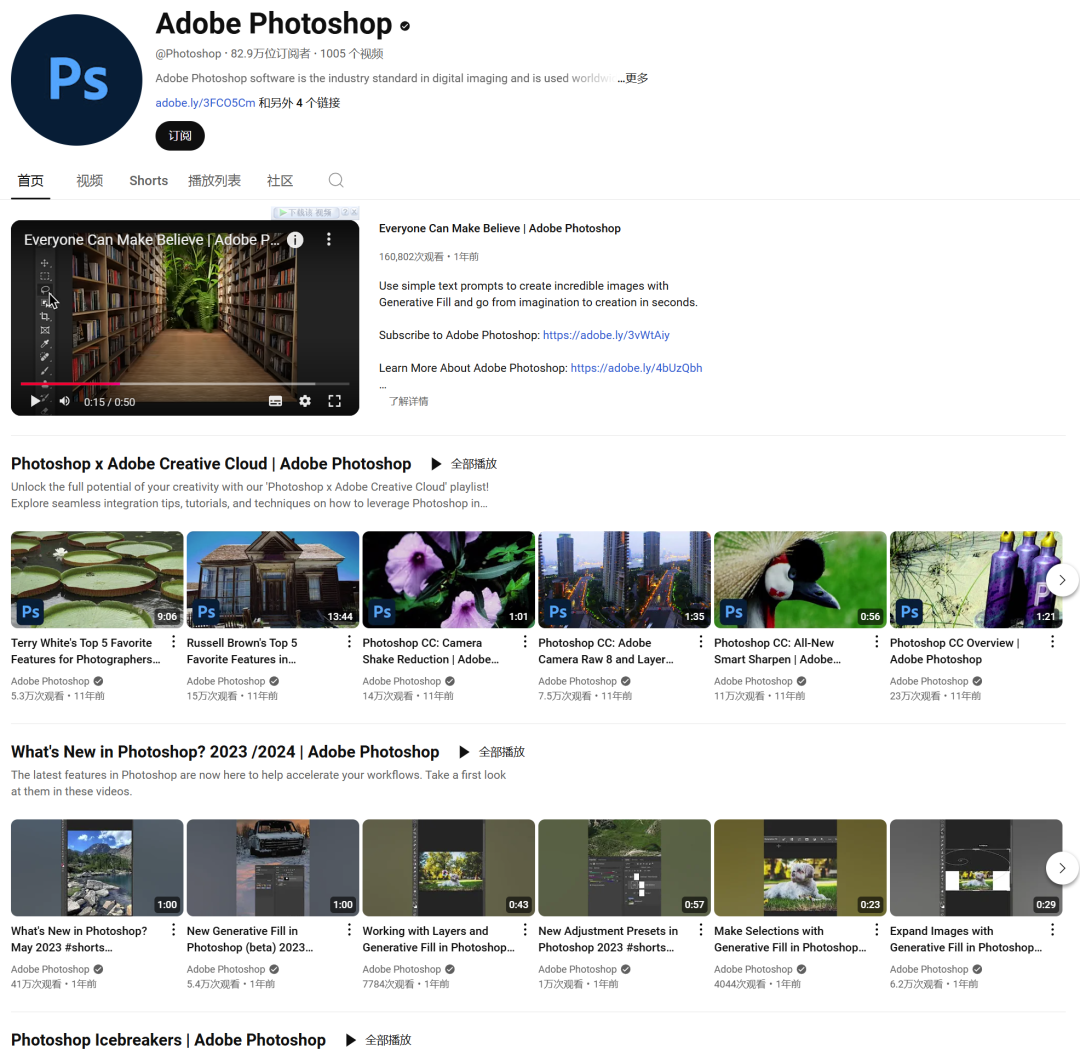Image resolution: width=1080 pixels, height=1056 pixels.
Task: Open Terry White's lily pad thumbnail
Action: (x=97, y=579)
